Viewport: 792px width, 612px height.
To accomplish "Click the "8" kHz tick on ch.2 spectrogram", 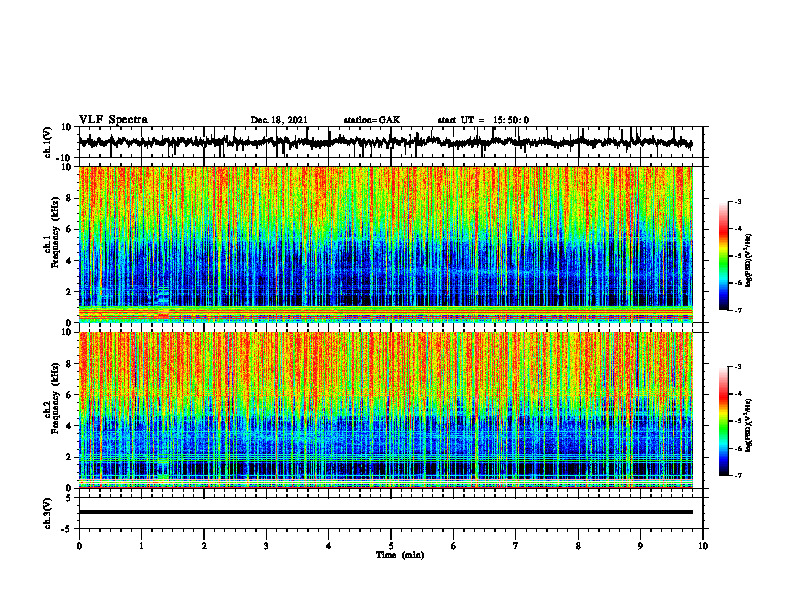I will 69,364.
